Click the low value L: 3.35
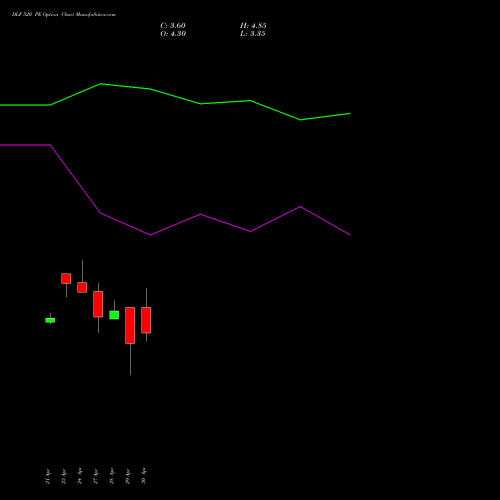 click(x=253, y=34)
